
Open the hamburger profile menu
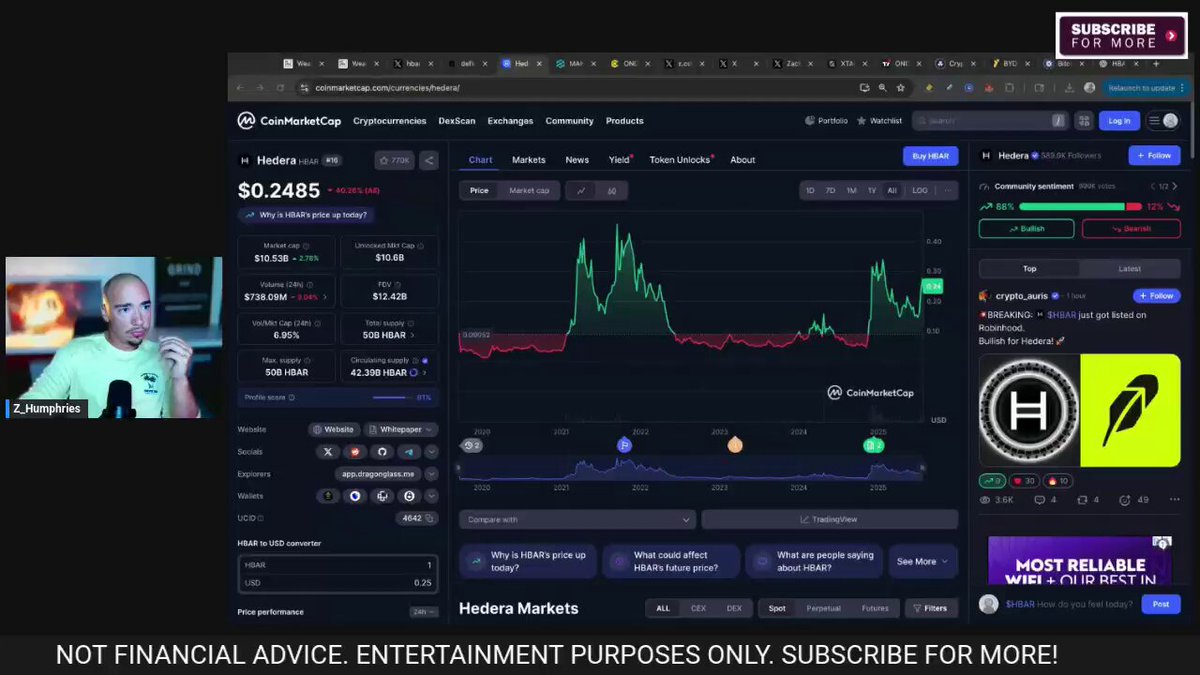coord(1163,121)
